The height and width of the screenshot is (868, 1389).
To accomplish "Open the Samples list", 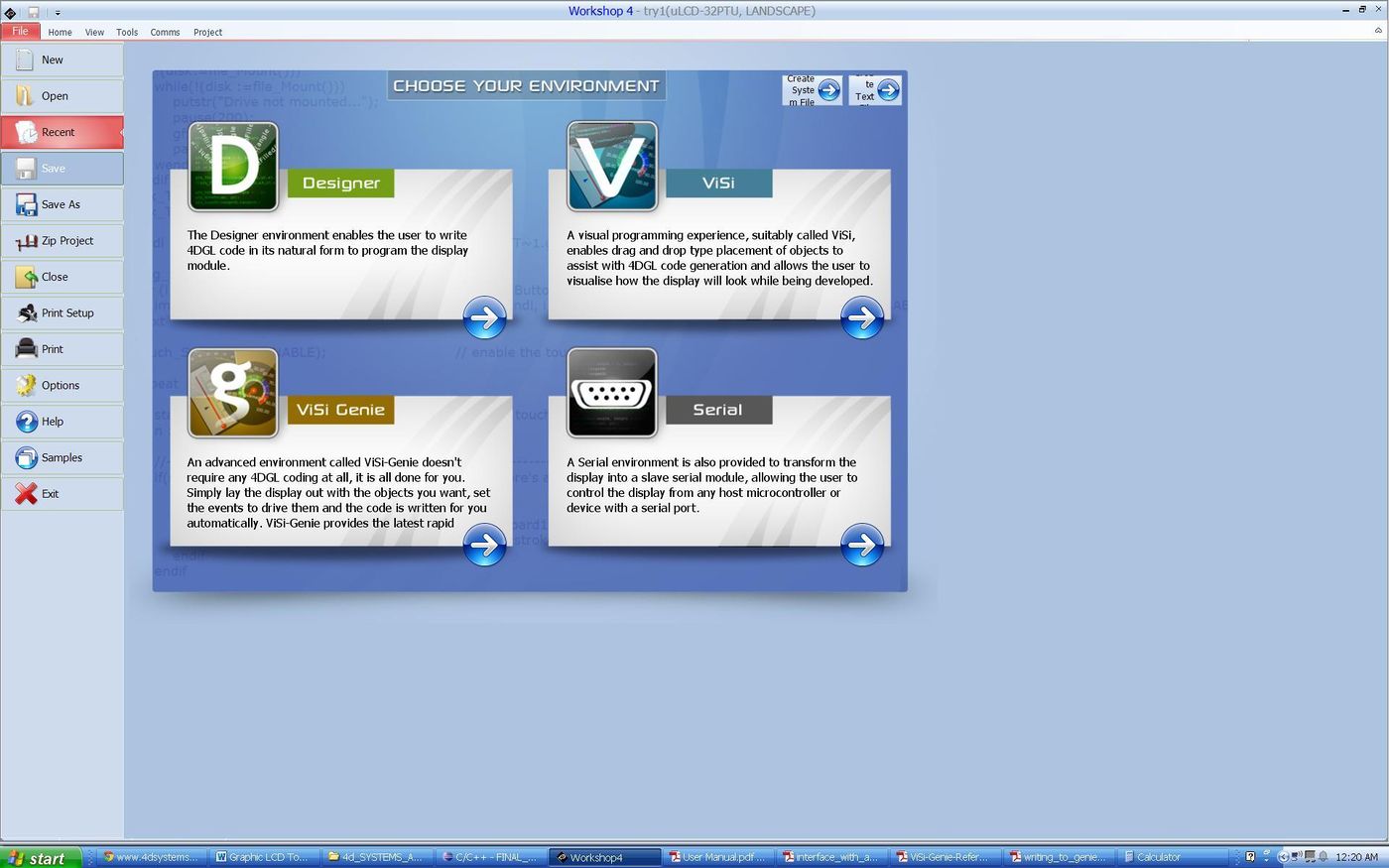I will [x=63, y=458].
